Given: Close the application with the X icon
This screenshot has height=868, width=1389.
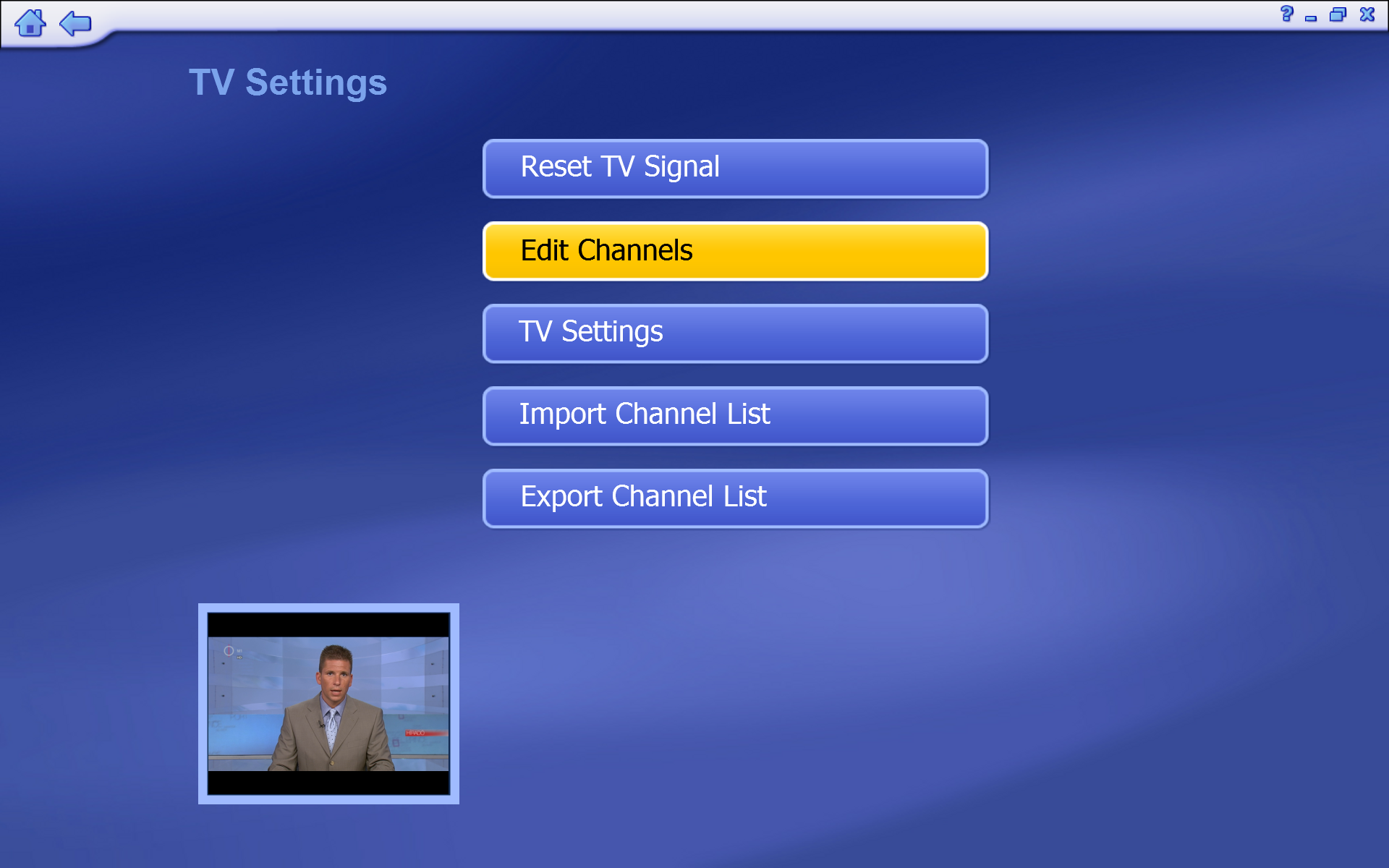Looking at the screenshot, I should pyautogui.click(x=1367, y=14).
